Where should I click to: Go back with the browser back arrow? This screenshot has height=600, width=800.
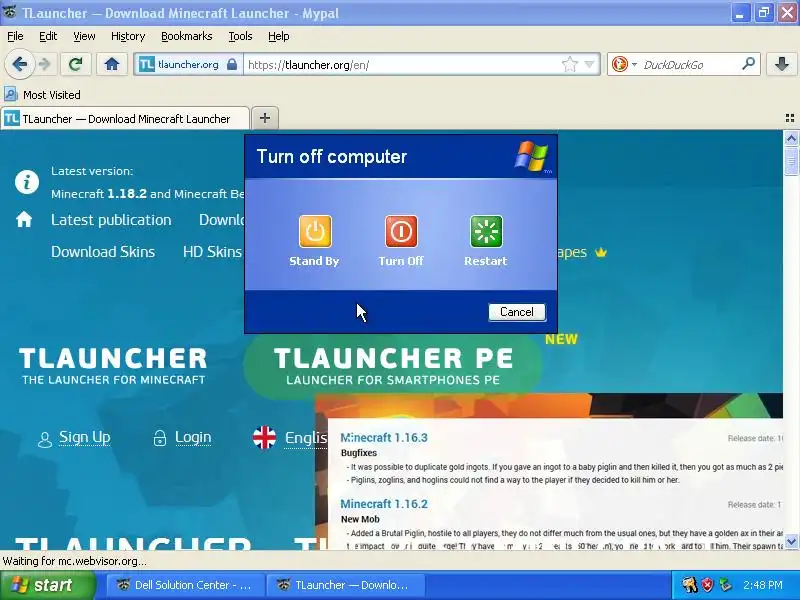20,64
